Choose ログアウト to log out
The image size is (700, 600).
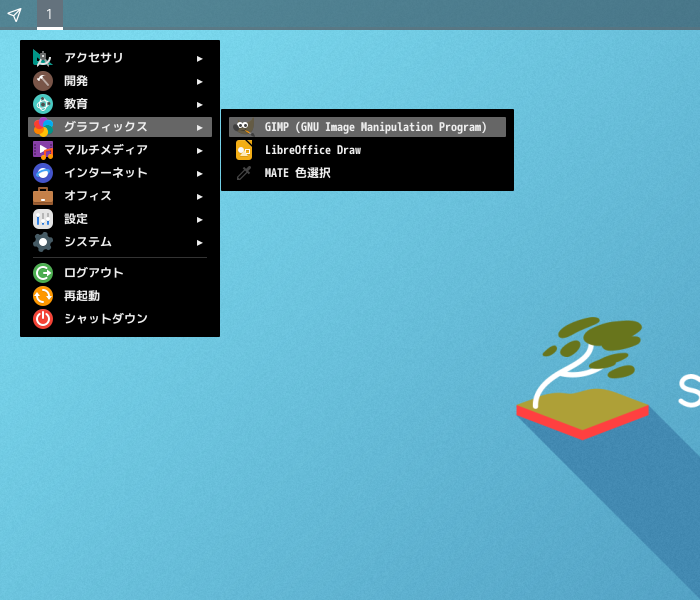tap(120, 273)
